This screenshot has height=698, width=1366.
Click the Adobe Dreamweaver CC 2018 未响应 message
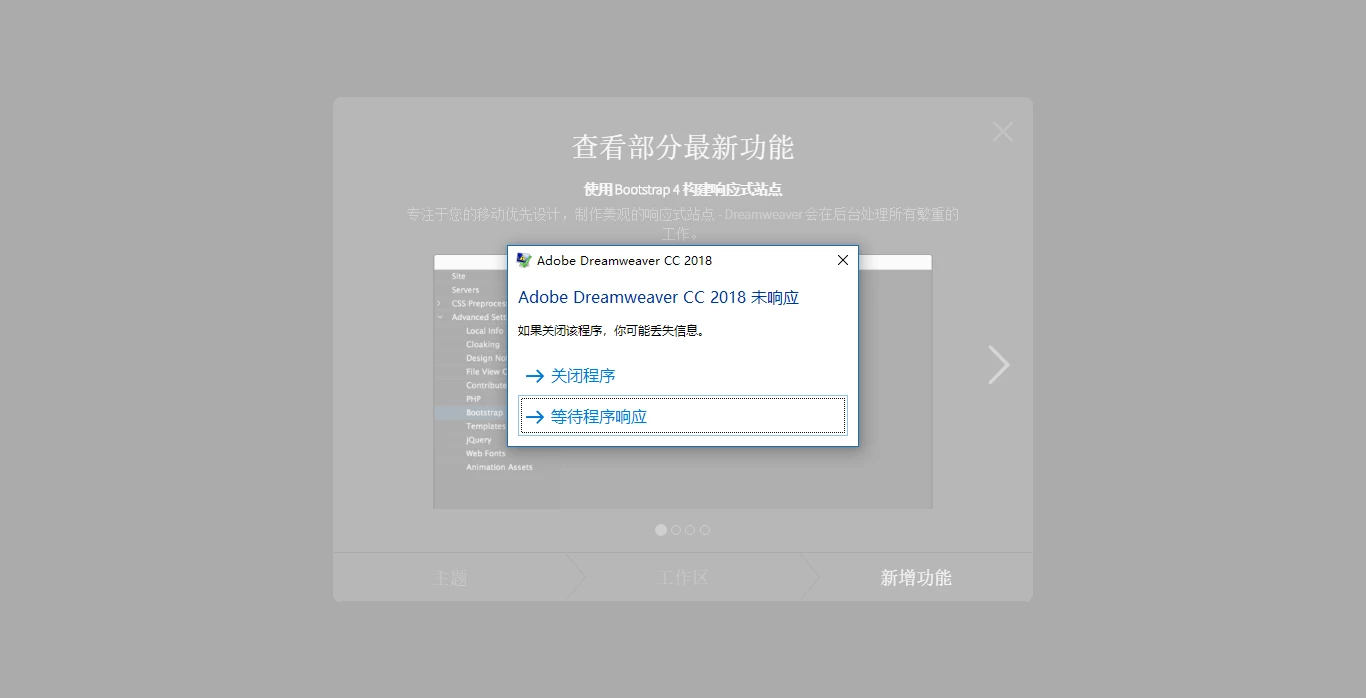click(x=658, y=297)
